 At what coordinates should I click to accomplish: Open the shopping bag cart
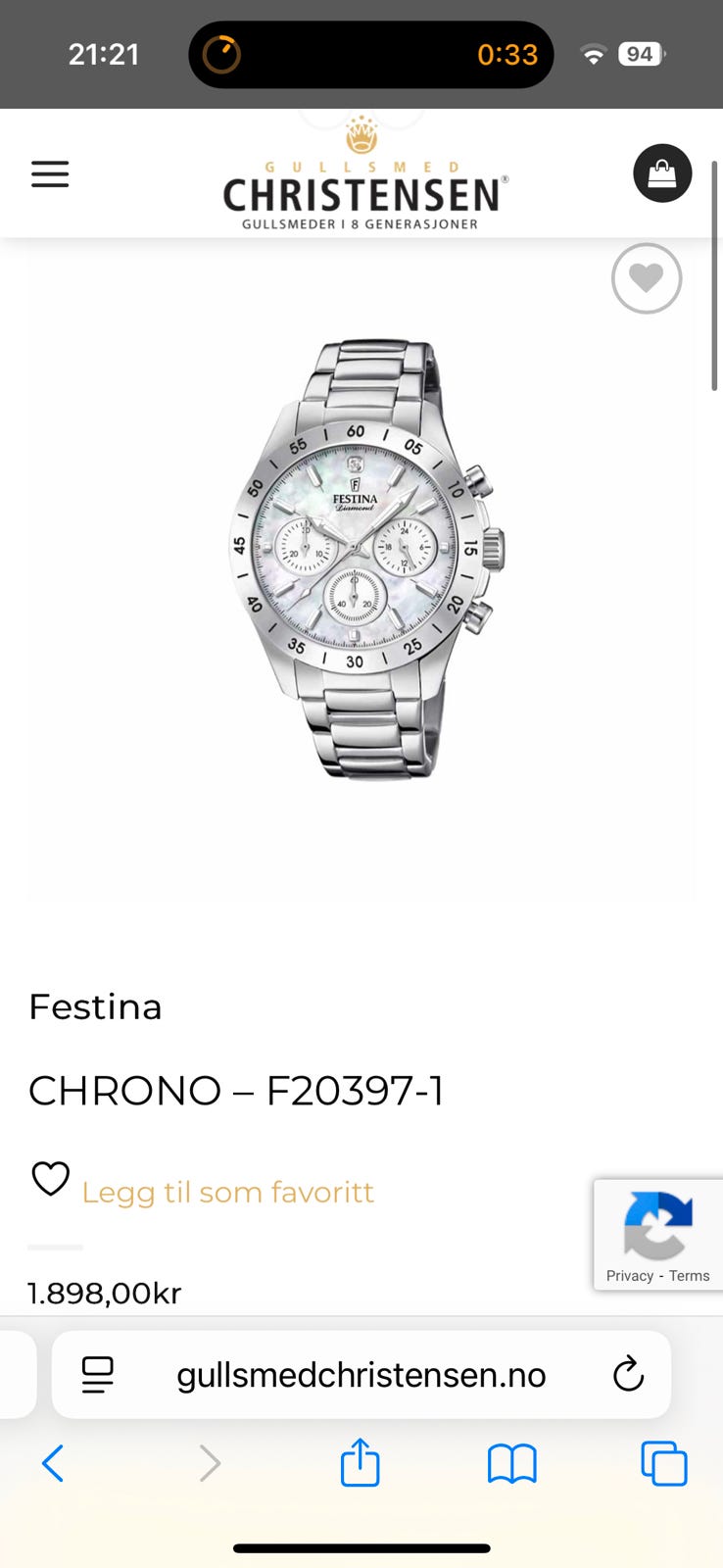pos(662,173)
